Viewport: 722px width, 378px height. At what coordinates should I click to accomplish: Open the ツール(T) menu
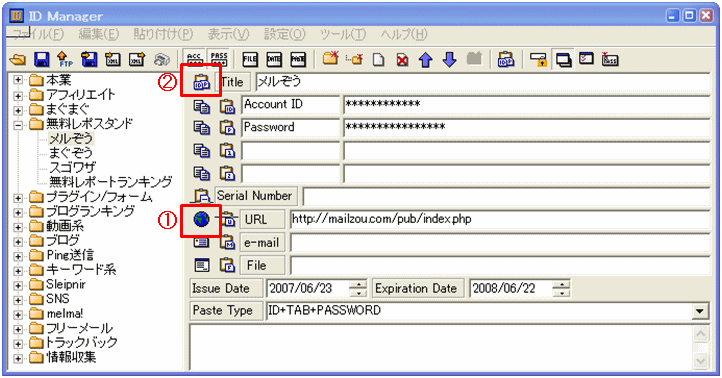343,34
